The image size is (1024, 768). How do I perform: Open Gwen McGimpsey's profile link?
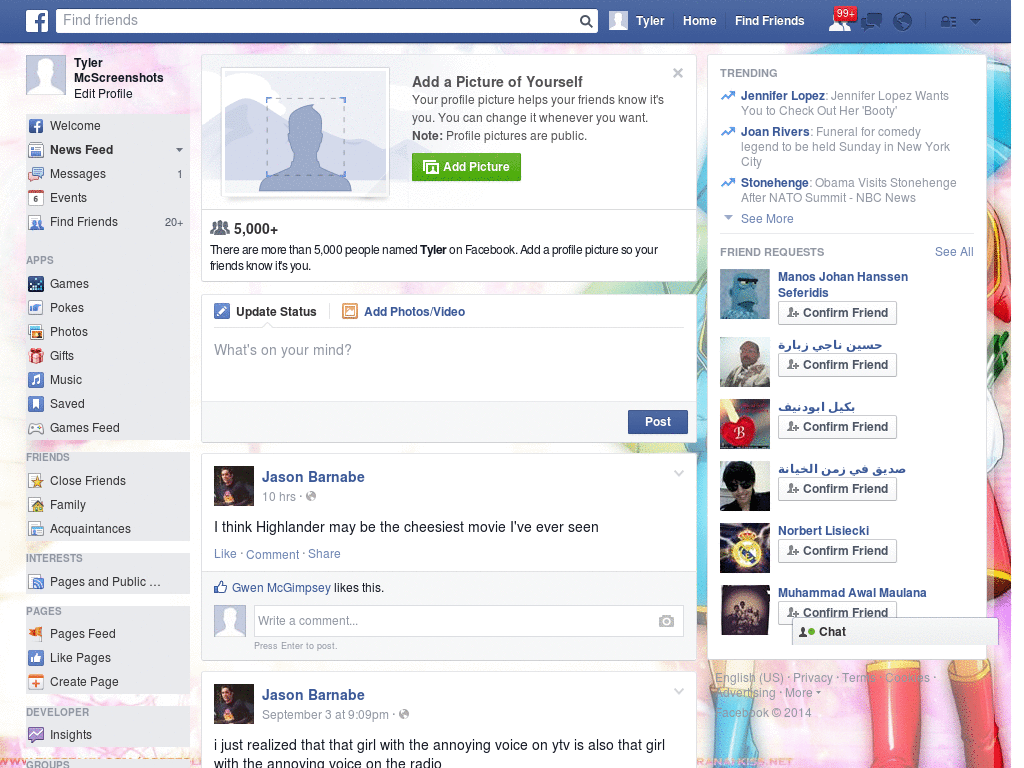pyautogui.click(x=281, y=588)
